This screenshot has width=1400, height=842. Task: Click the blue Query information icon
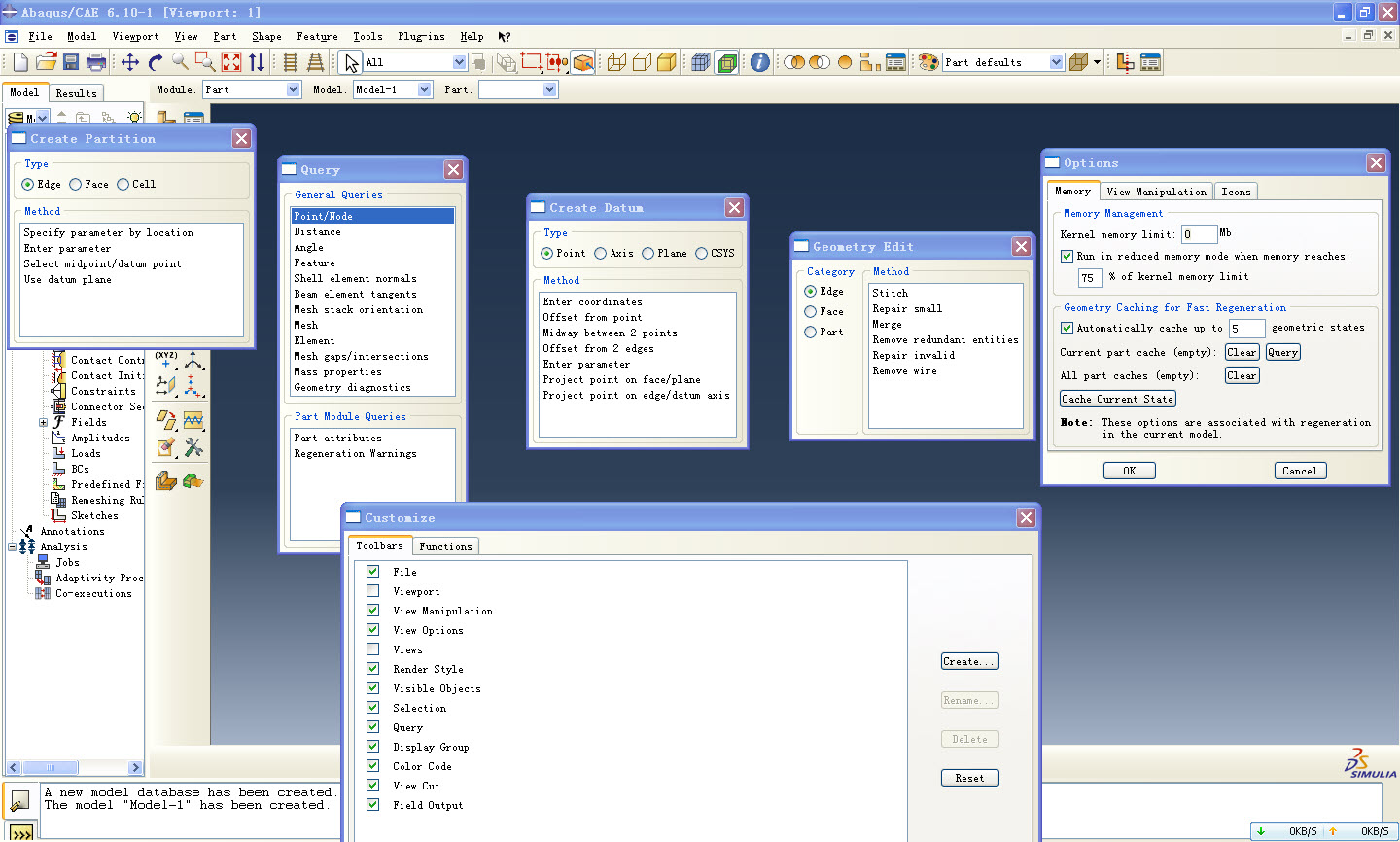click(x=760, y=62)
